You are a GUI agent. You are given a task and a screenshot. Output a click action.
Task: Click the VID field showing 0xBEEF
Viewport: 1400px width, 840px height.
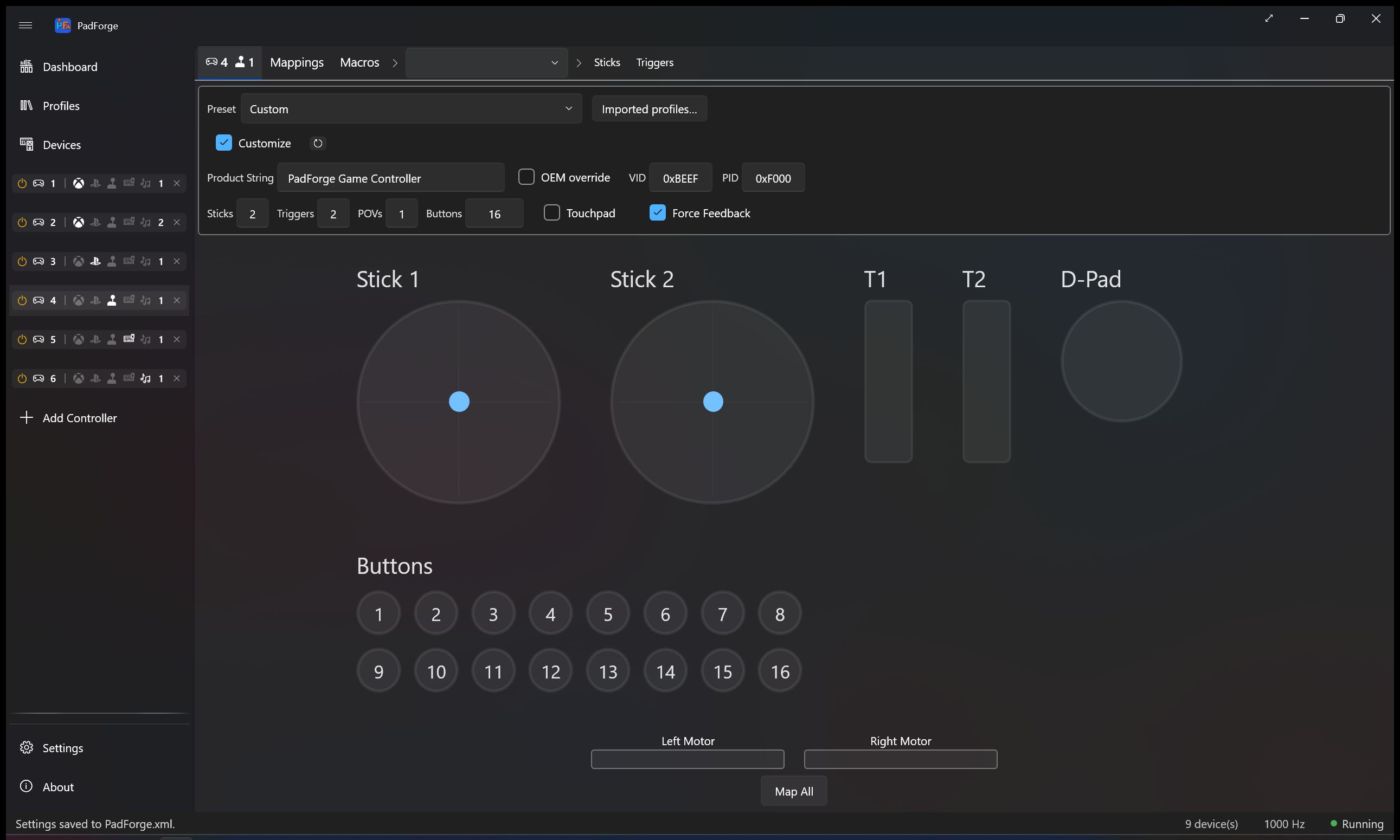(x=680, y=178)
